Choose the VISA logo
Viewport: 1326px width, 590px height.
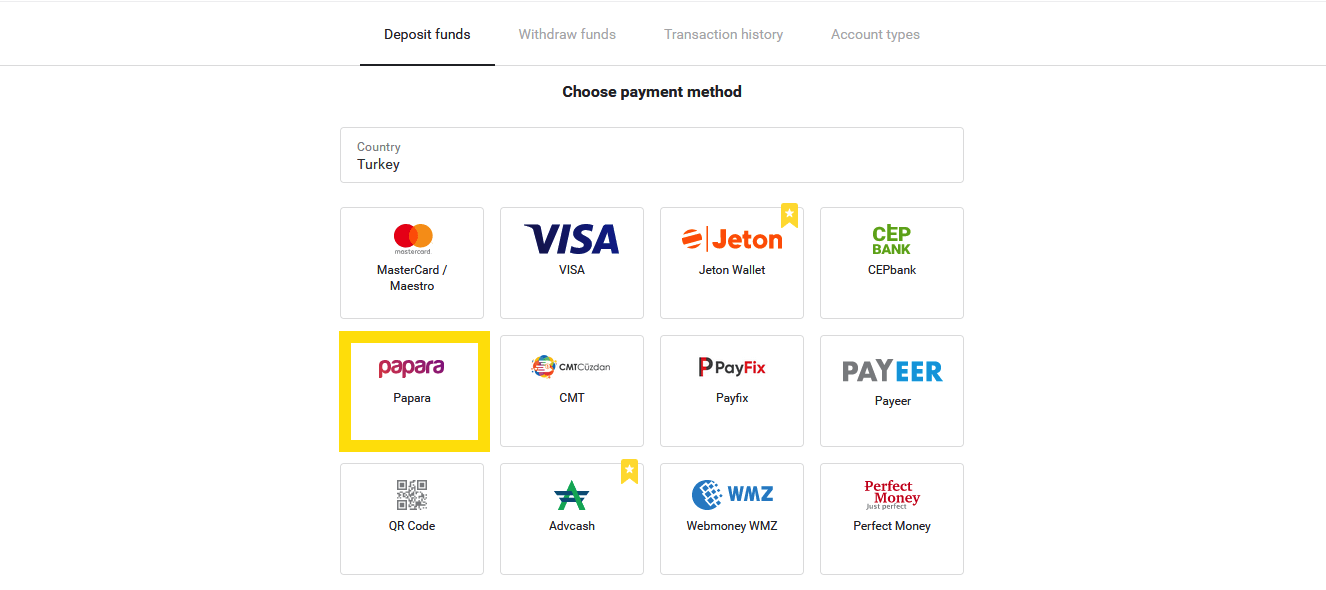point(572,239)
